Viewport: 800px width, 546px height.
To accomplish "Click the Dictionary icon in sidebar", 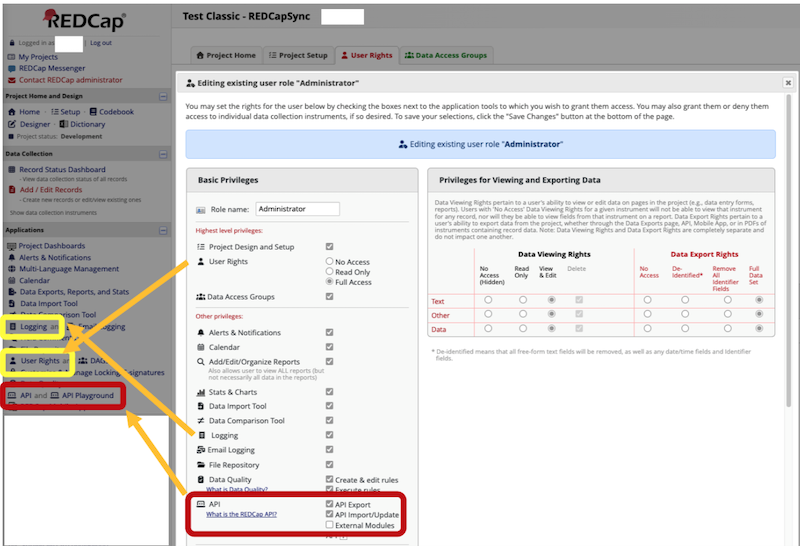I will [63, 124].
